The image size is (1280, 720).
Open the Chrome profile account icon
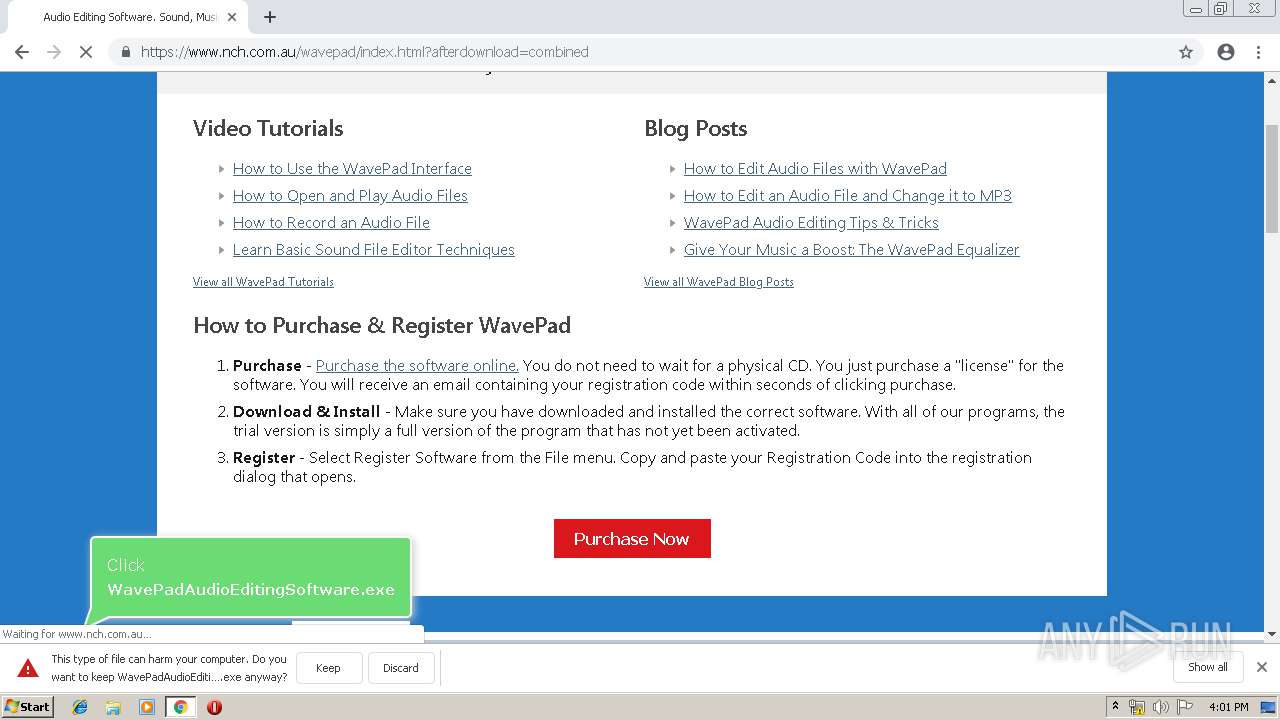(x=1226, y=52)
